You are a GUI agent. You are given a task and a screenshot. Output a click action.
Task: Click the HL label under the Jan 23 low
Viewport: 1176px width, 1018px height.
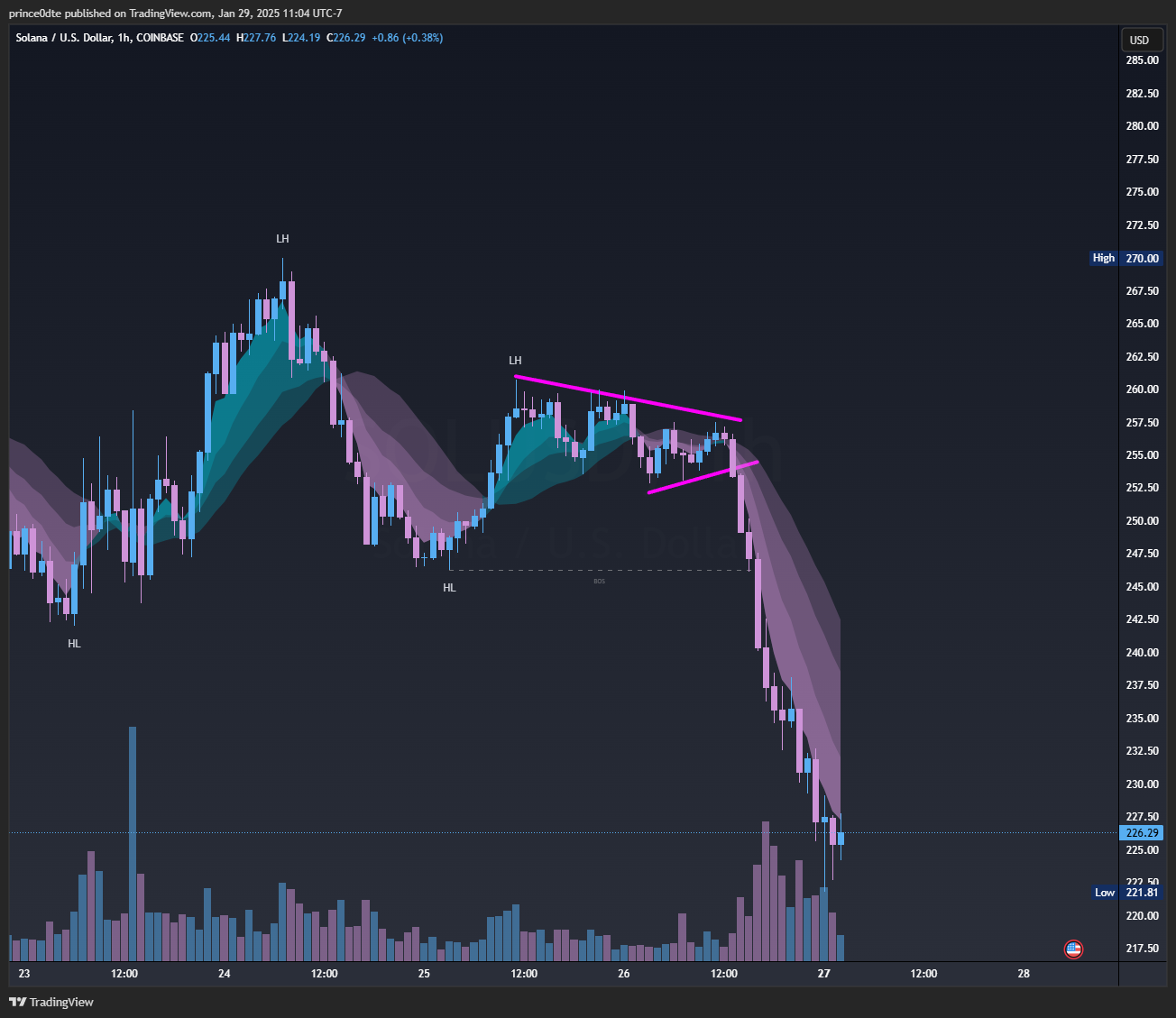coord(74,644)
